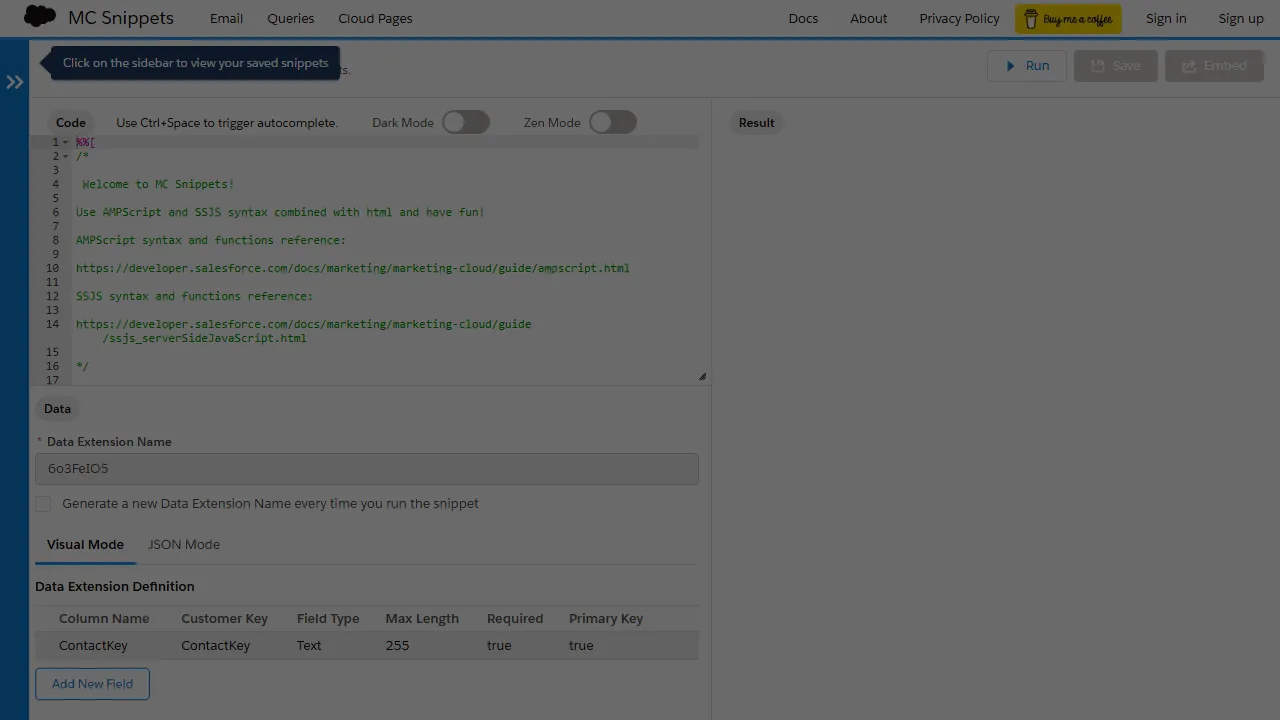This screenshot has width=1280, height=720.
Task: Check Generate a new Data Extension Name
Action: point(43,504)
